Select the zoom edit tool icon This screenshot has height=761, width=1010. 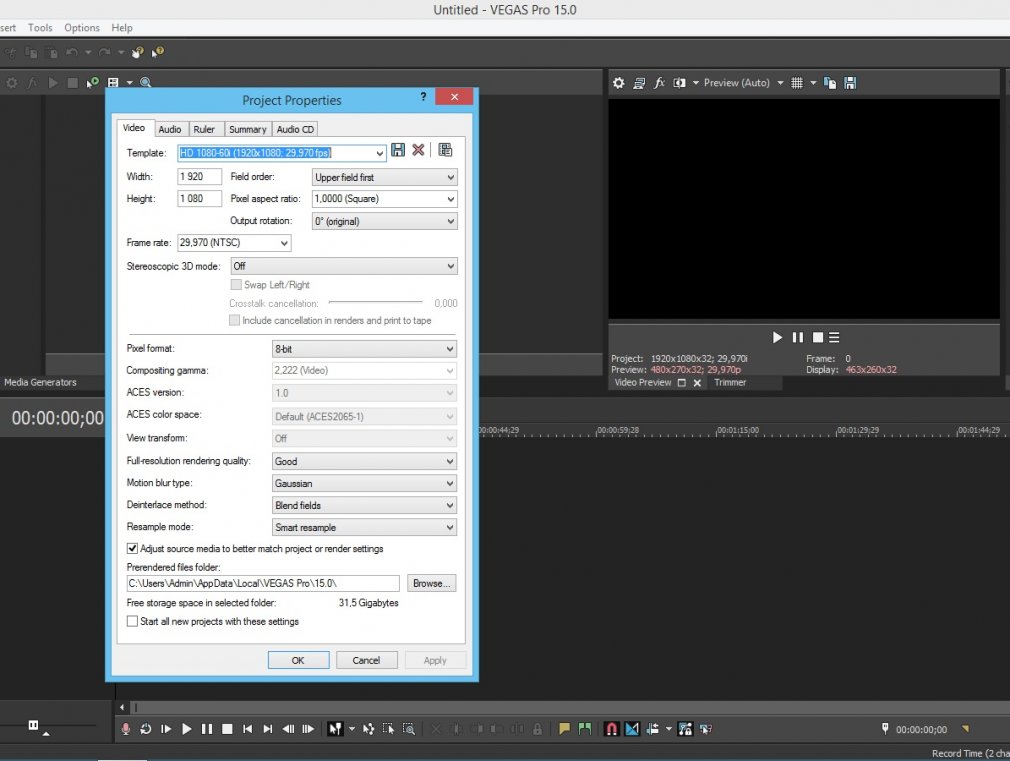pyautogui.click(x=409, y=729)
